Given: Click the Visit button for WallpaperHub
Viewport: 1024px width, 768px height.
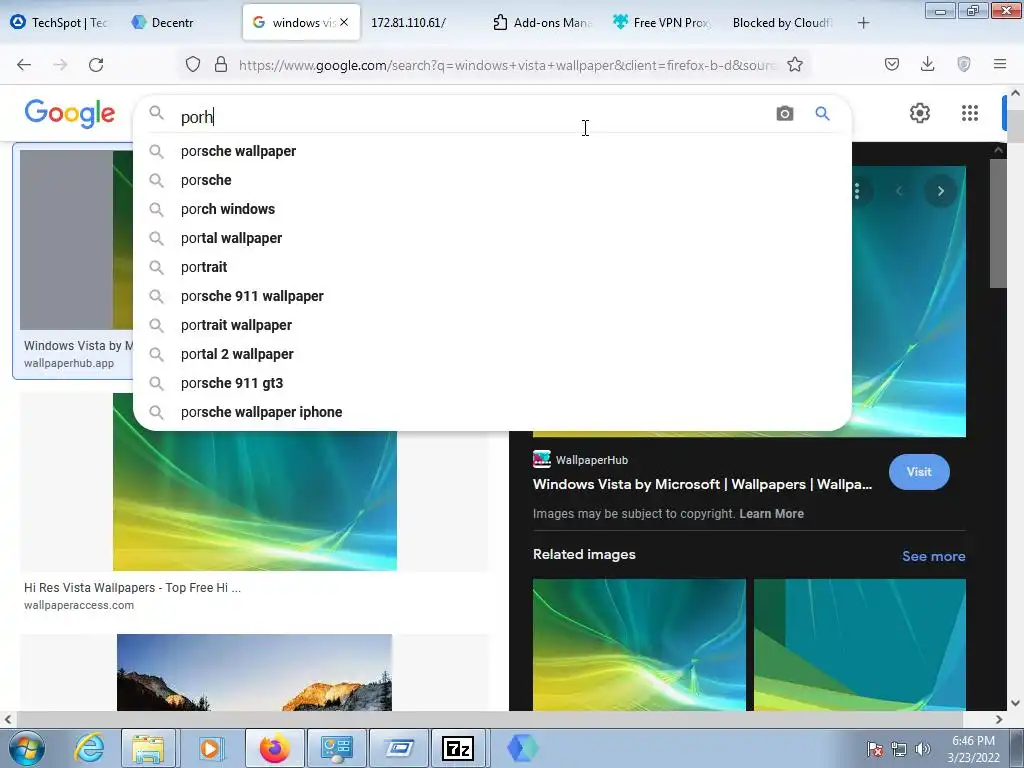Looking at the screenshot, I should (x=919, y=472).
